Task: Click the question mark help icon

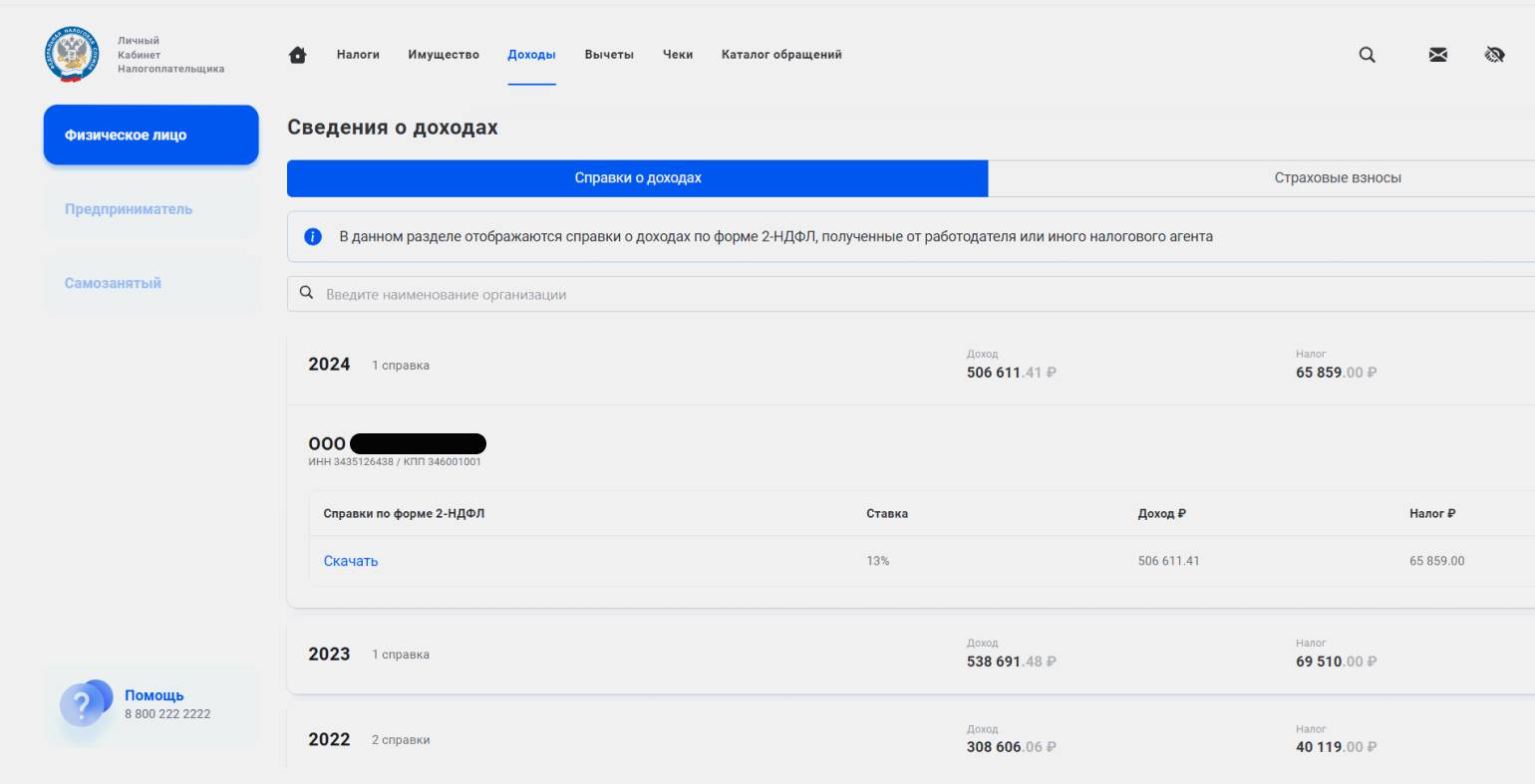Action: point(83,706)
